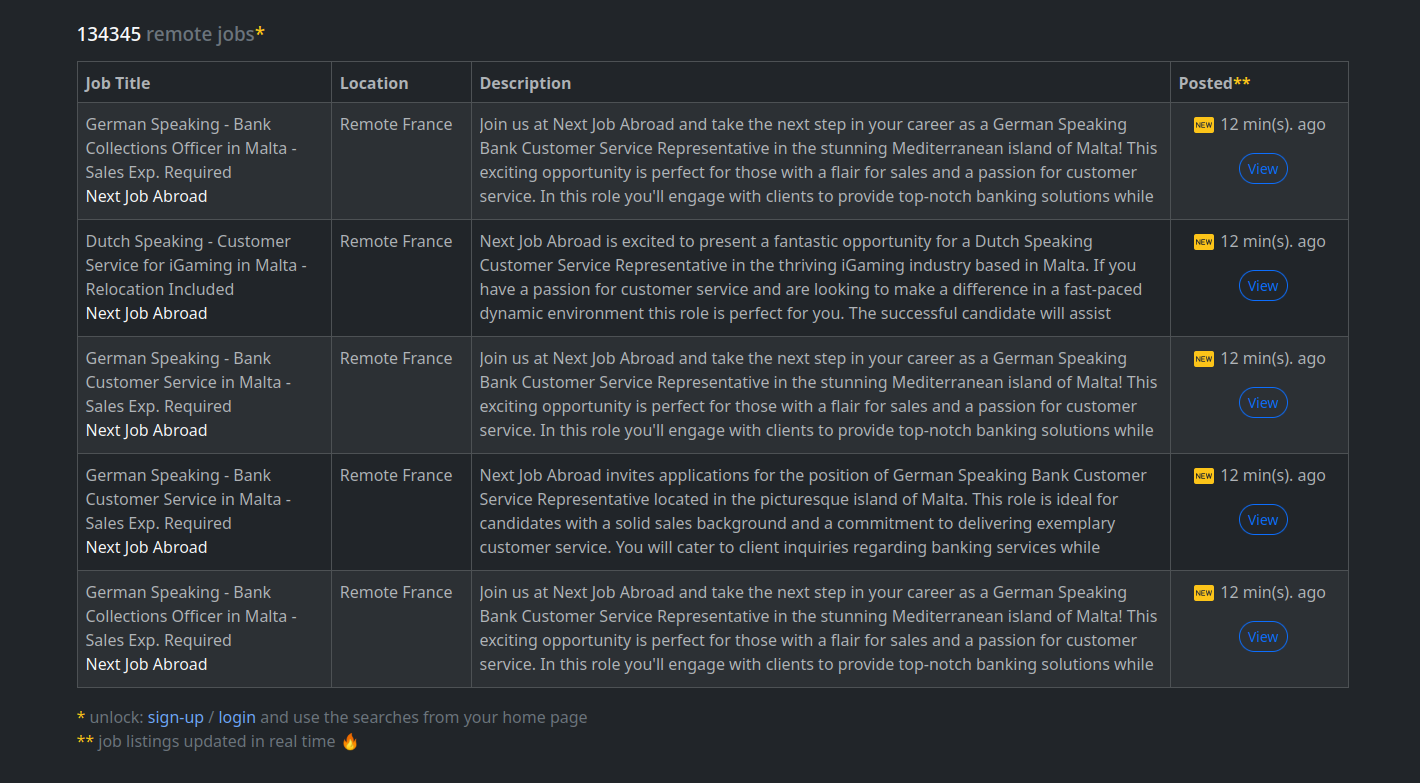Click the 'unlock:' footnote text

(x=116, y=717)
